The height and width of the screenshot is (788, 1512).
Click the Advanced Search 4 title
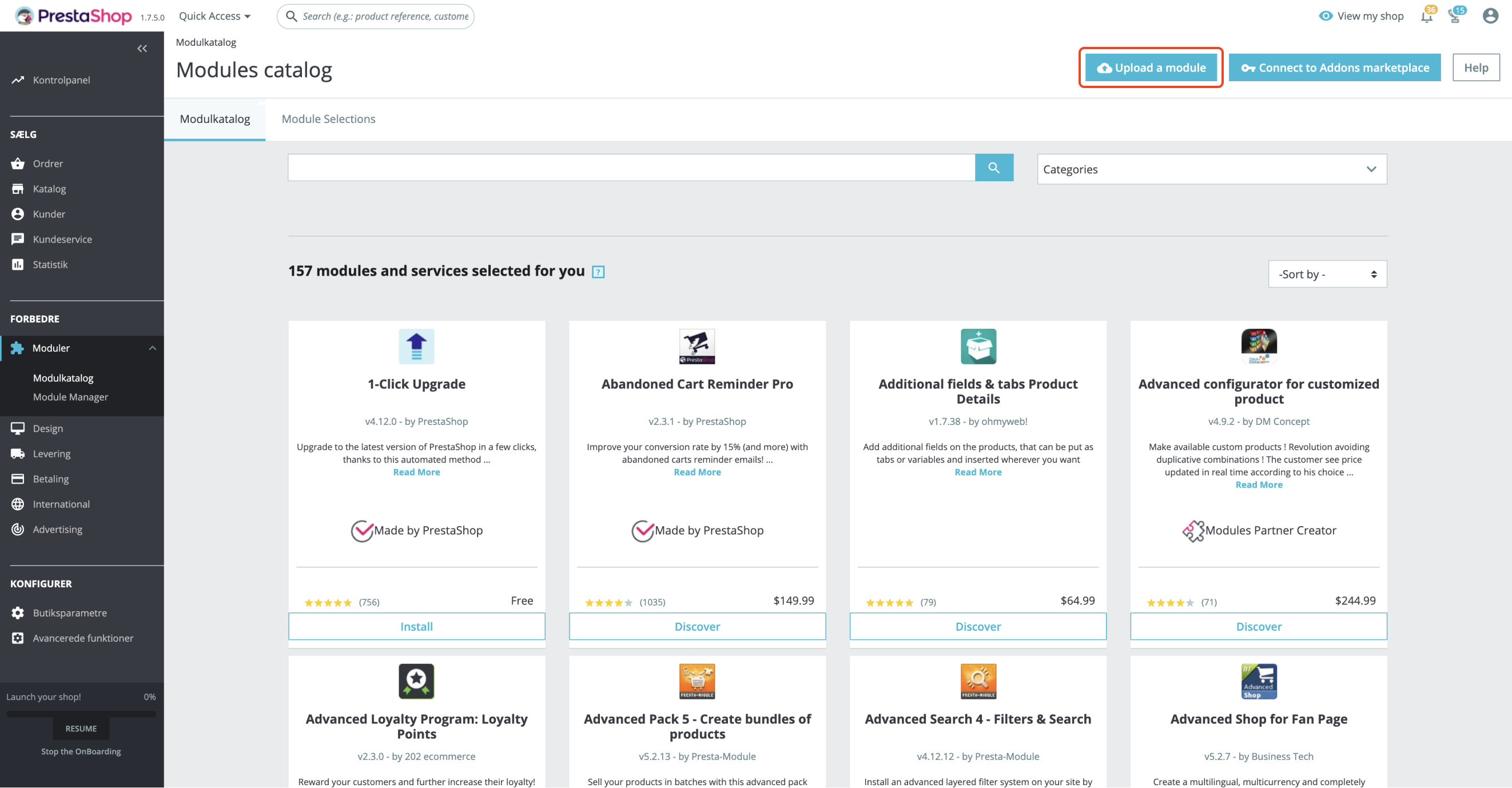click(978, 719)
